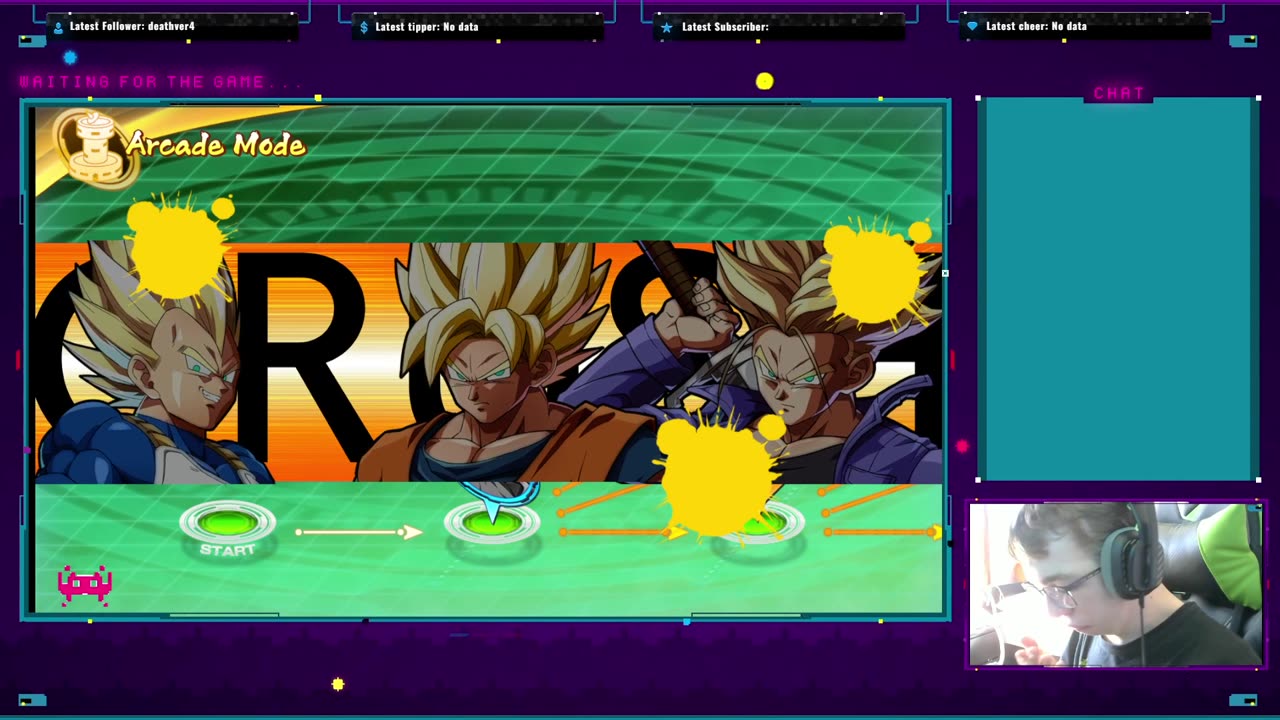Select the START node on the arcade path
Image resolution: width=1280 pixels, height=720 pixels.
pos(228,523)
